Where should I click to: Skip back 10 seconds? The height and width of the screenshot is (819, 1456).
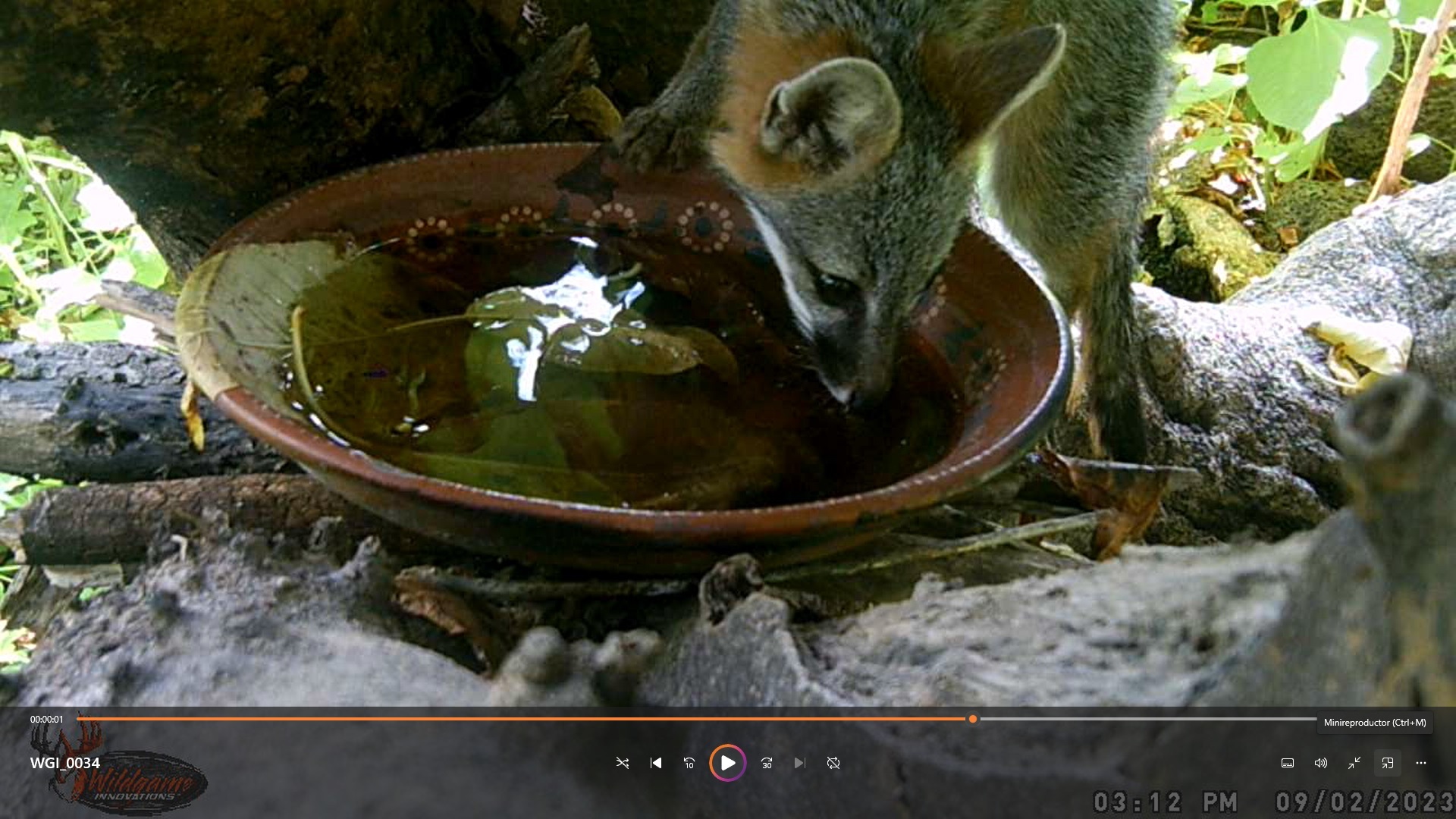tap(689, 763)
